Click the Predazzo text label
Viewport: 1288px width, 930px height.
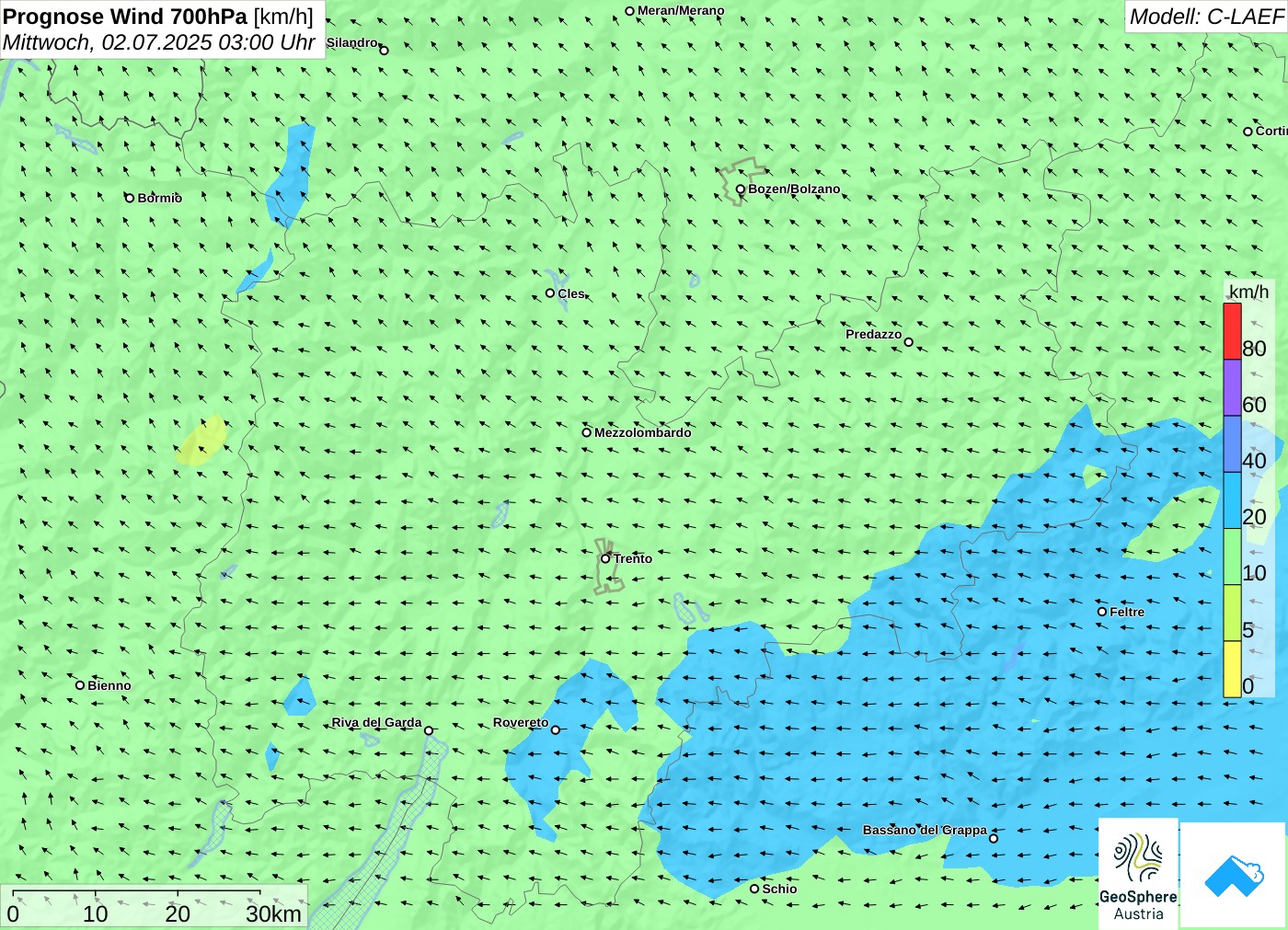click(874, 334)
